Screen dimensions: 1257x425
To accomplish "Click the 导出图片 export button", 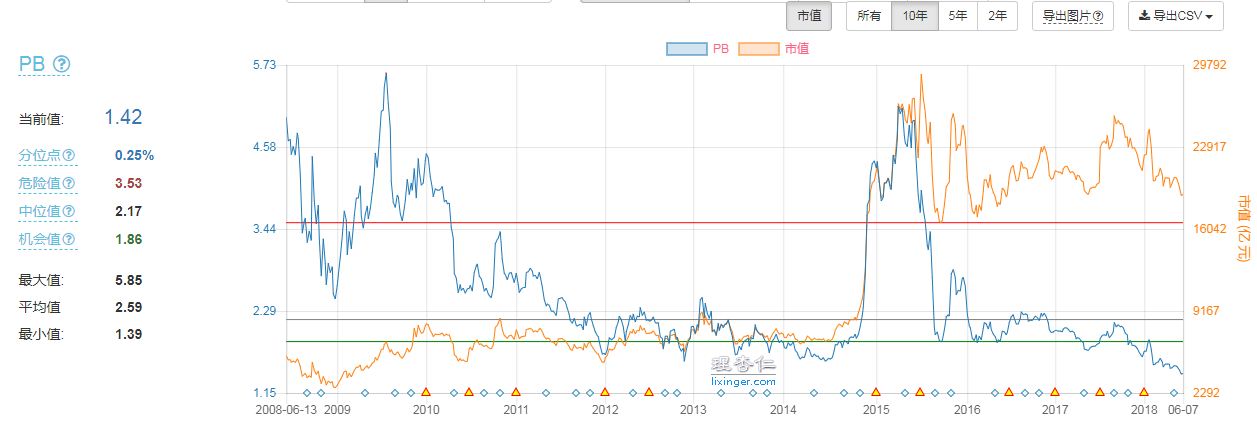I will click(x=1072, y=16).
